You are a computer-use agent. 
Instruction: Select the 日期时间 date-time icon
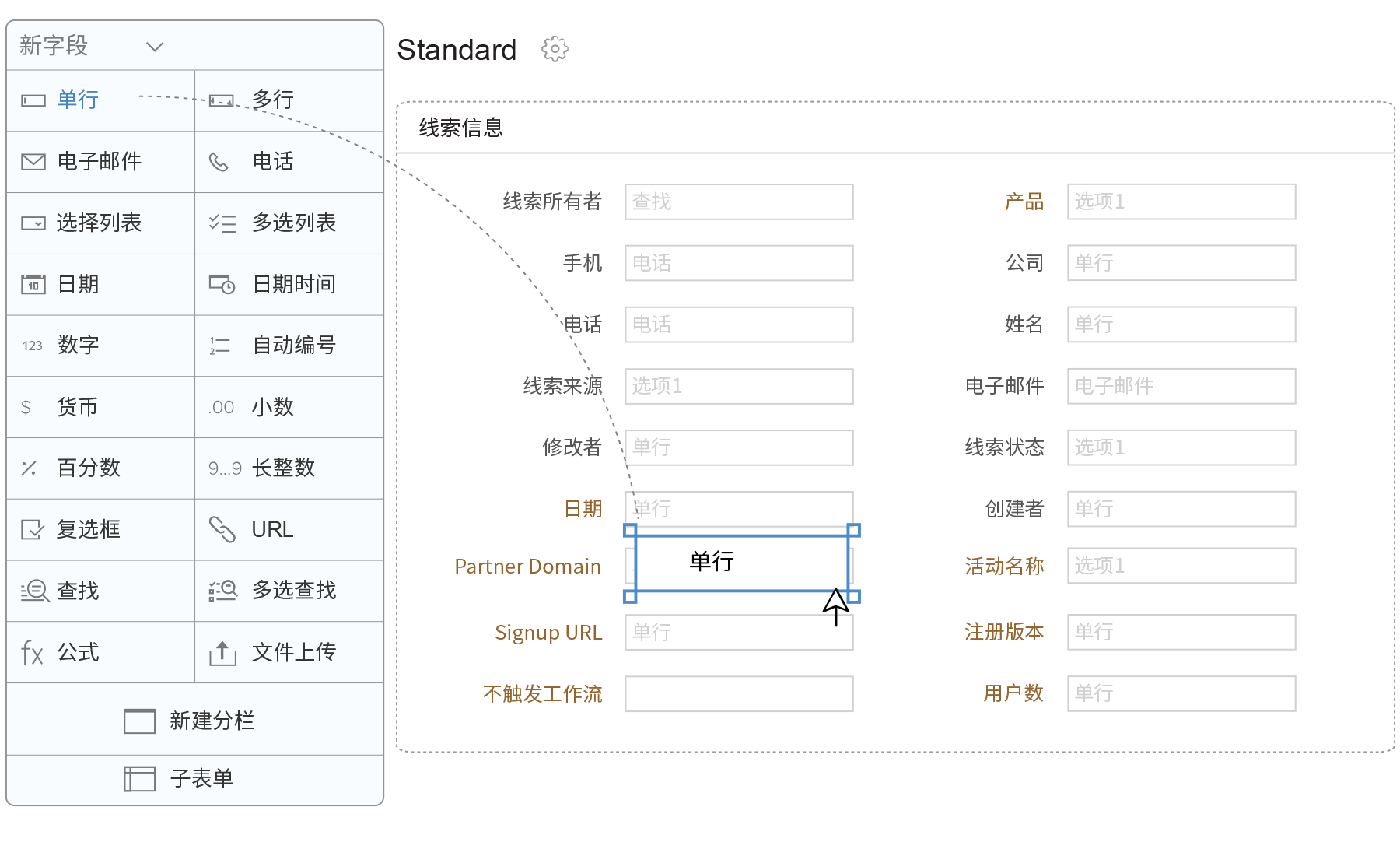(x=222, y=284)
